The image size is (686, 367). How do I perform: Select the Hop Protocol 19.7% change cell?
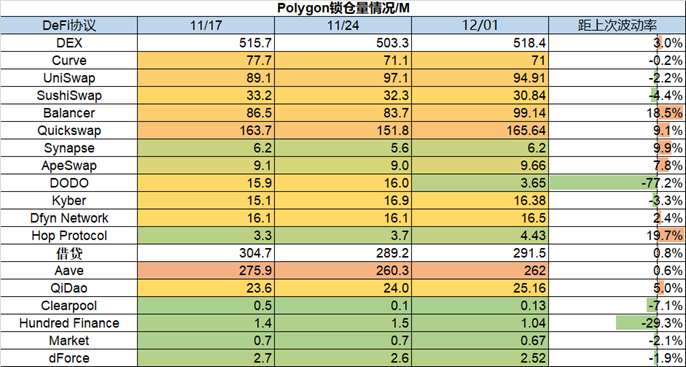[617, 235]
